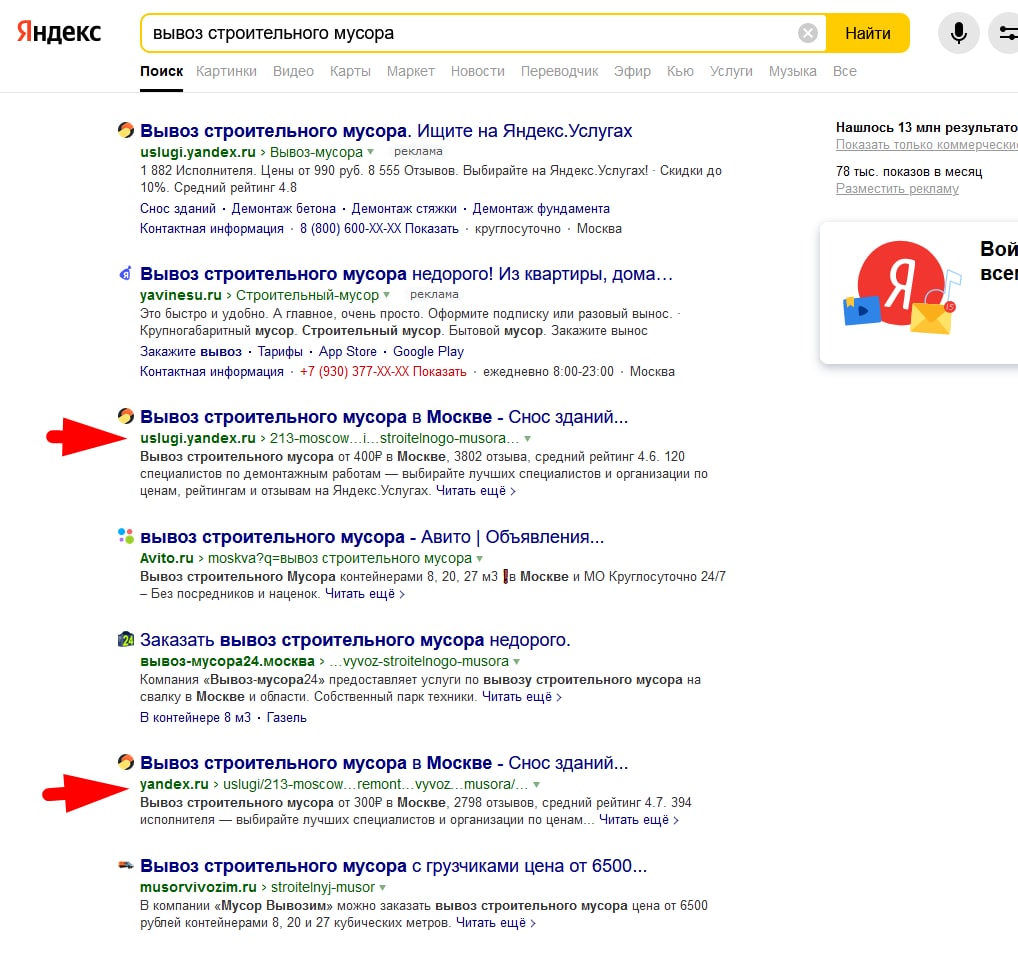Open the Закажите вывоз sitelink

[x=191, y=351]
